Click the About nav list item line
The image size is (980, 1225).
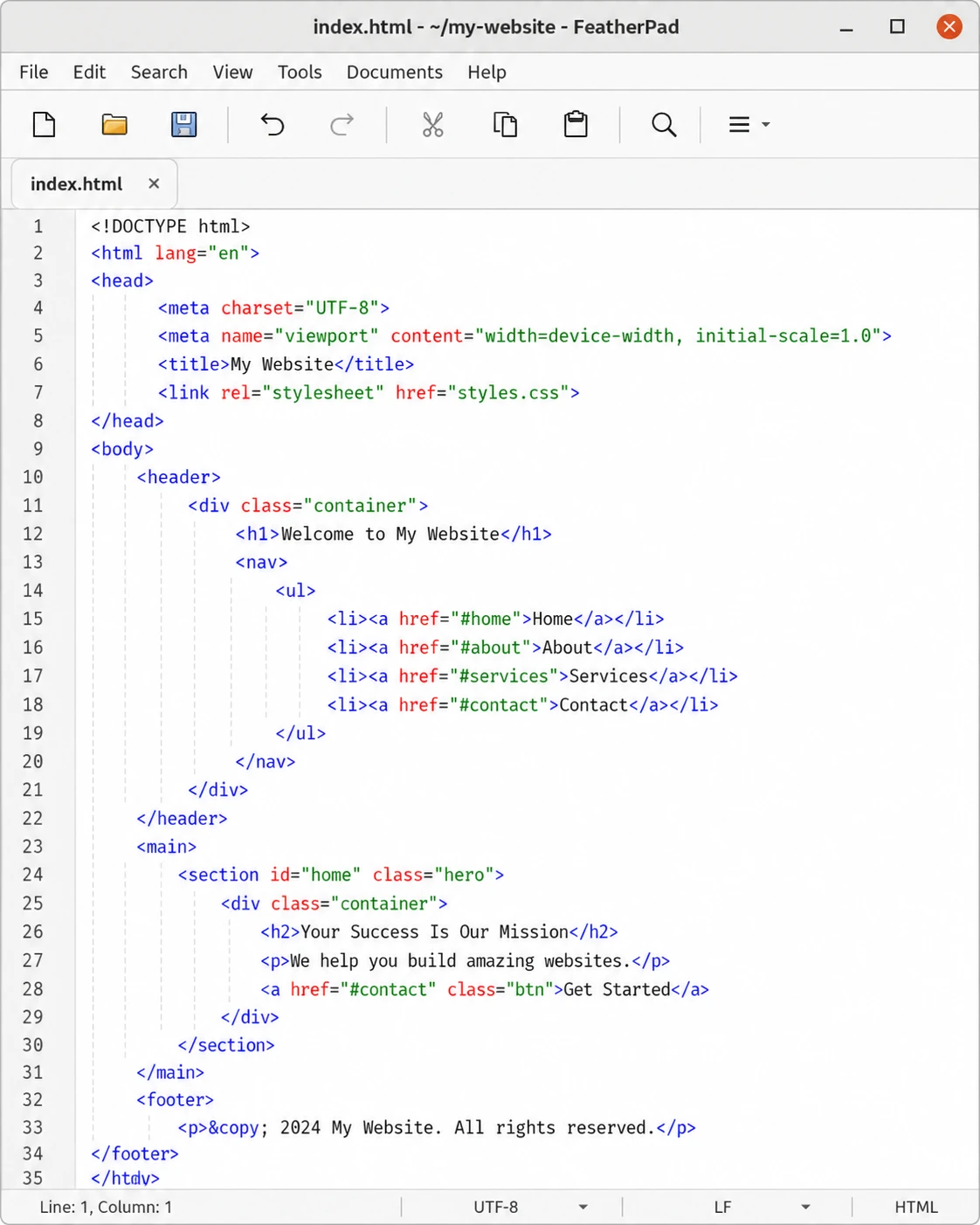(x=505, y=647)
